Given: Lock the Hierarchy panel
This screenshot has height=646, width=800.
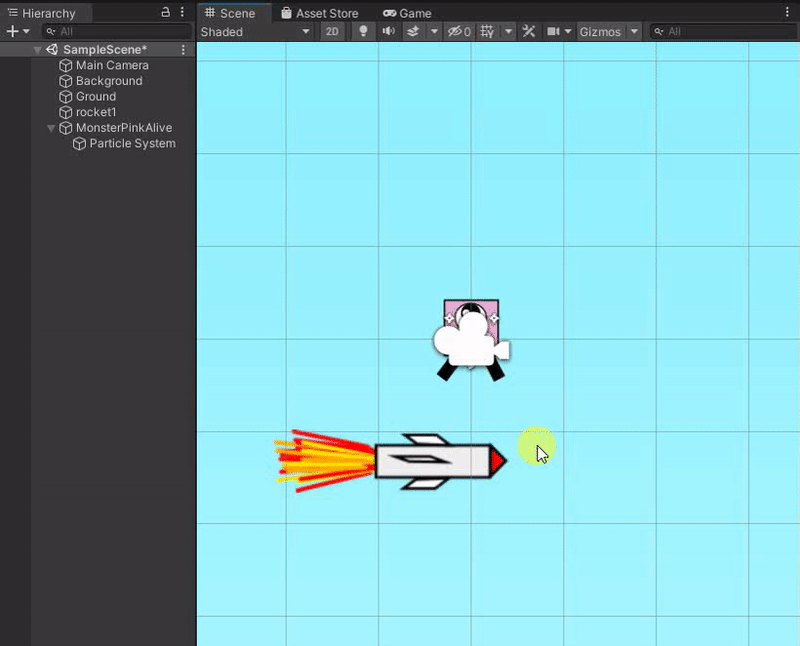Looking at the screenshot, I should pyautogui.click(x=166, y=13).
